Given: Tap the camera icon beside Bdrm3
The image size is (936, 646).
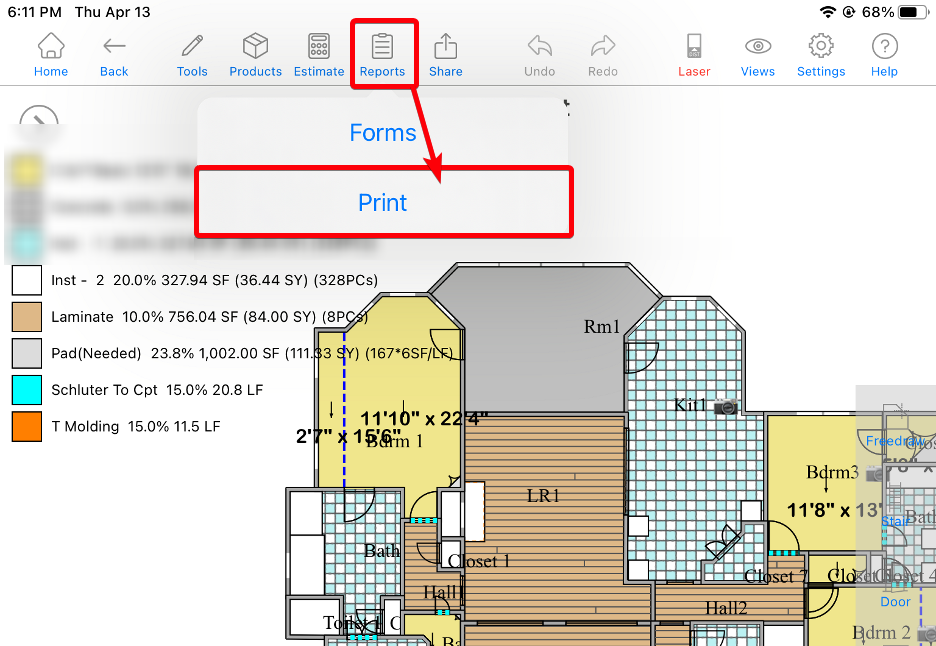Looking at the screenshot, I should tap(875, 474).
